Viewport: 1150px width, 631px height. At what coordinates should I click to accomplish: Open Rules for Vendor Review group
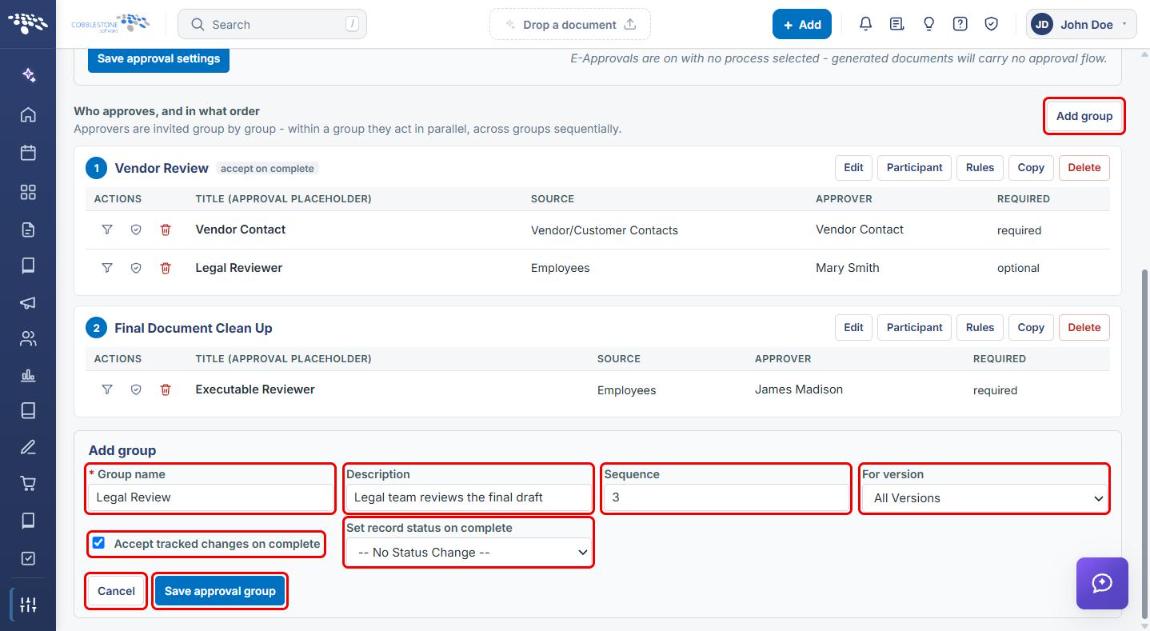pyautogui.click(x=980, y=167)
